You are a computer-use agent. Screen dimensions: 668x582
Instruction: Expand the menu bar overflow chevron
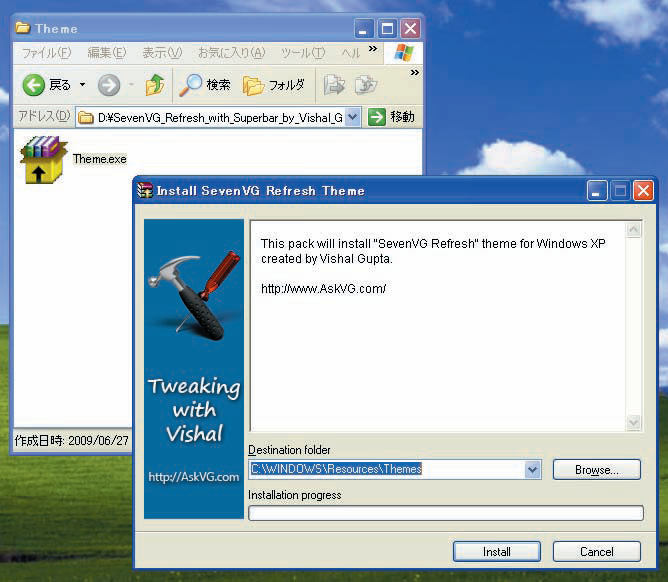[373, 49]
